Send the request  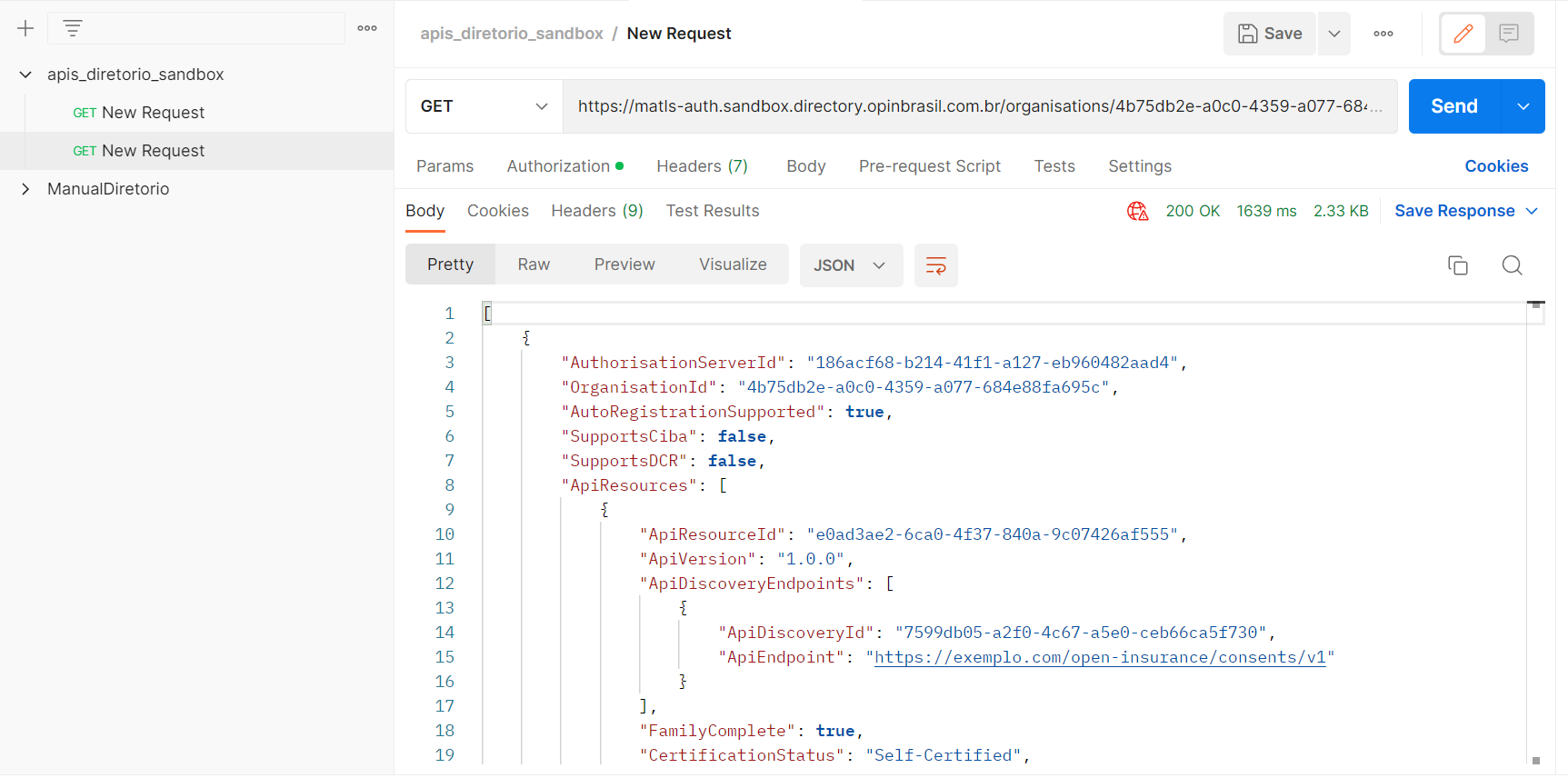coord(1454,106)
